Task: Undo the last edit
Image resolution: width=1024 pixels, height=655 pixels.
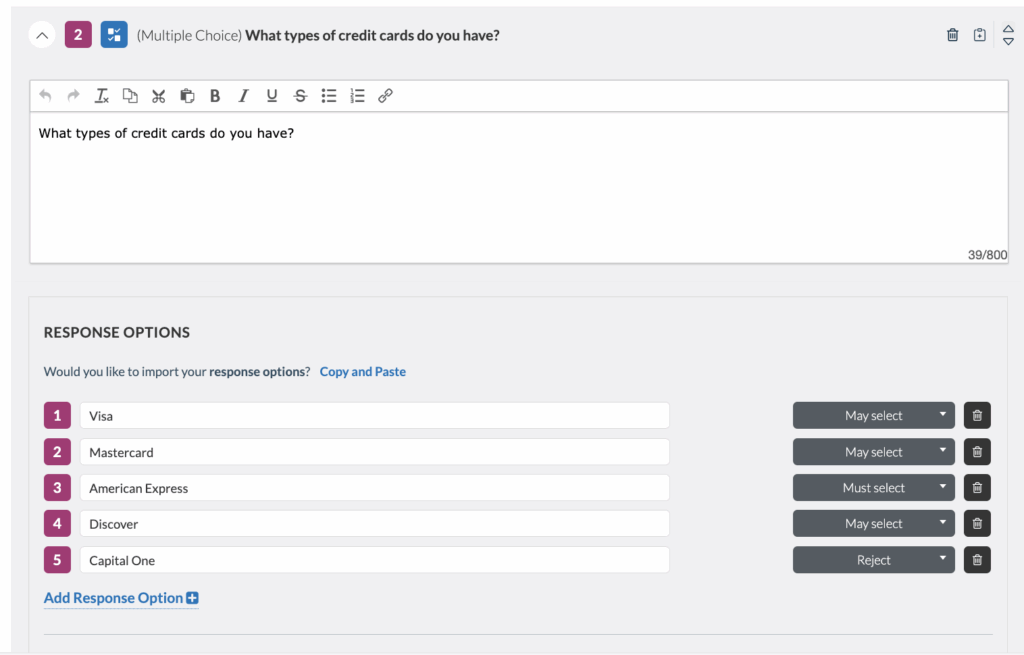Action: click(x=45, y=95)
